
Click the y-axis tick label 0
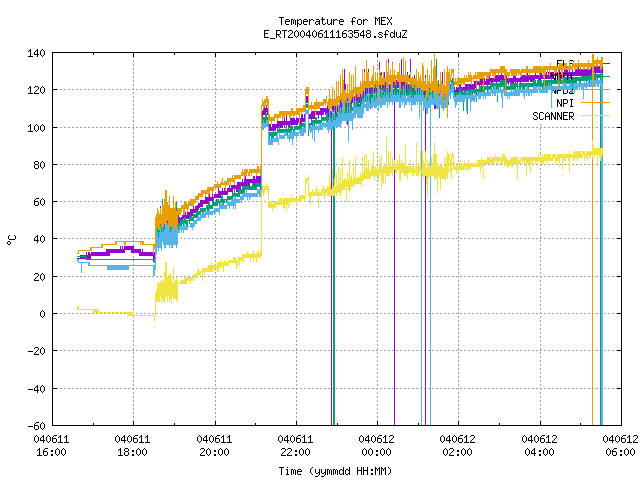(42, 314)
